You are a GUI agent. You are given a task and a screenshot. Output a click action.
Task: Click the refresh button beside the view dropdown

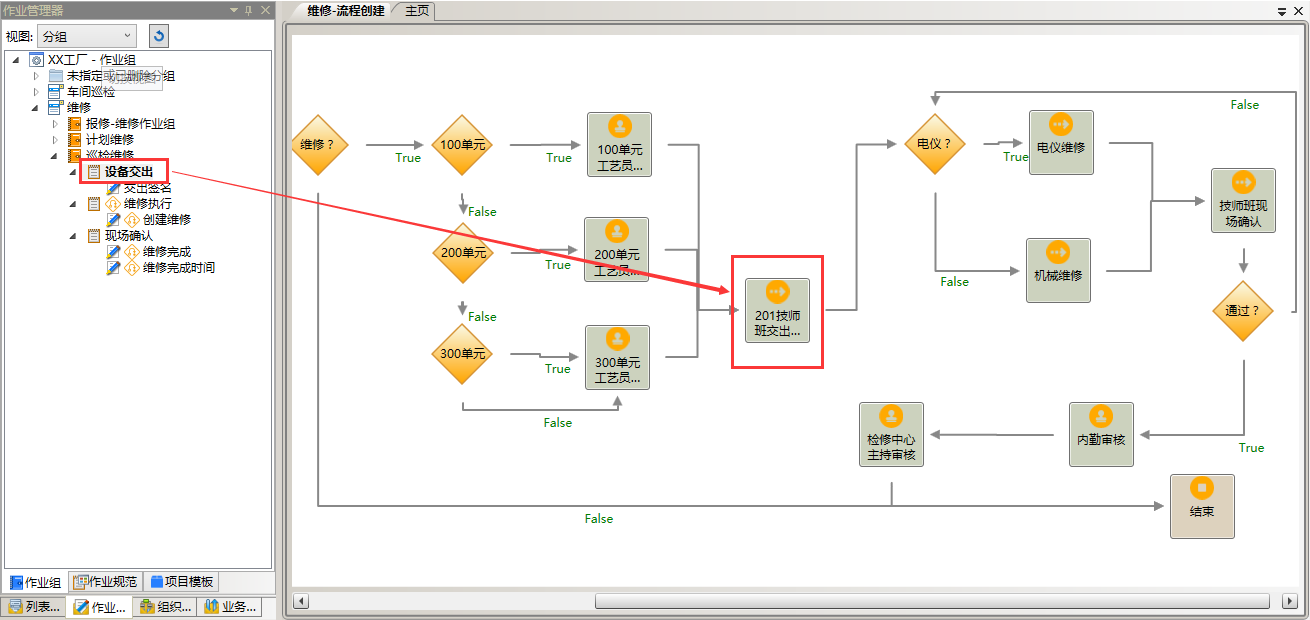click(158, 36)
